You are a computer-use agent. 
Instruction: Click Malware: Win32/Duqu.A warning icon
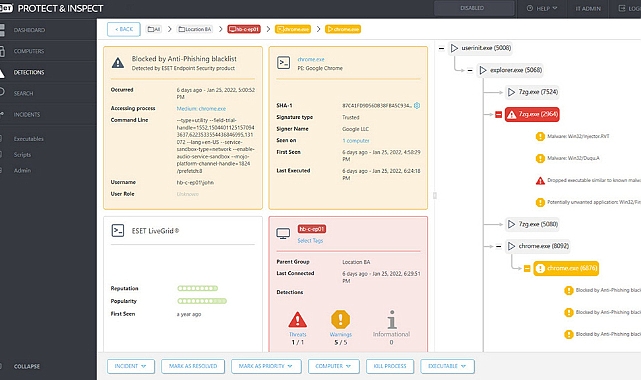pos(540,159)
